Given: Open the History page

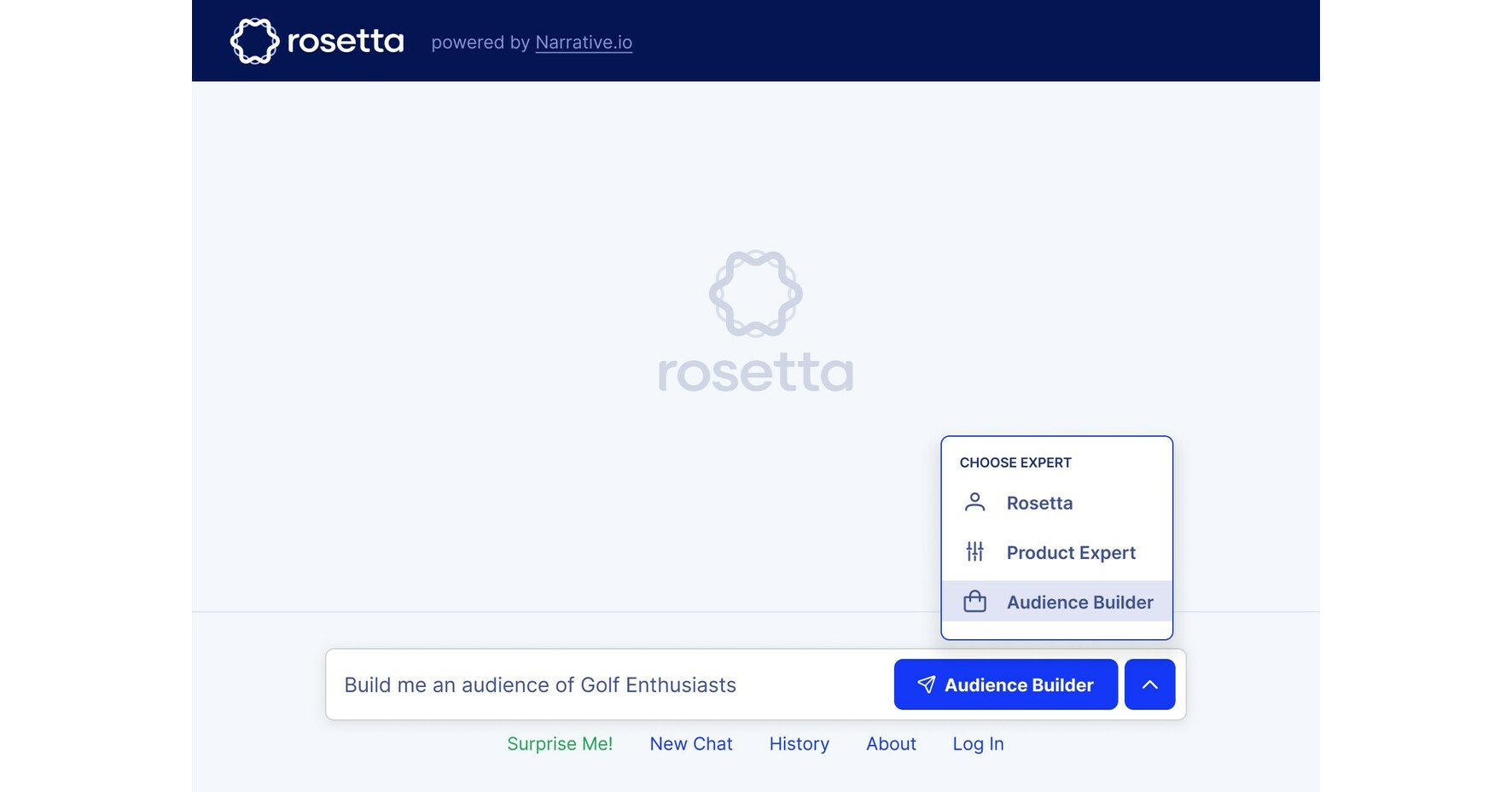Looking at the screenshot, I should pos(799,743).
